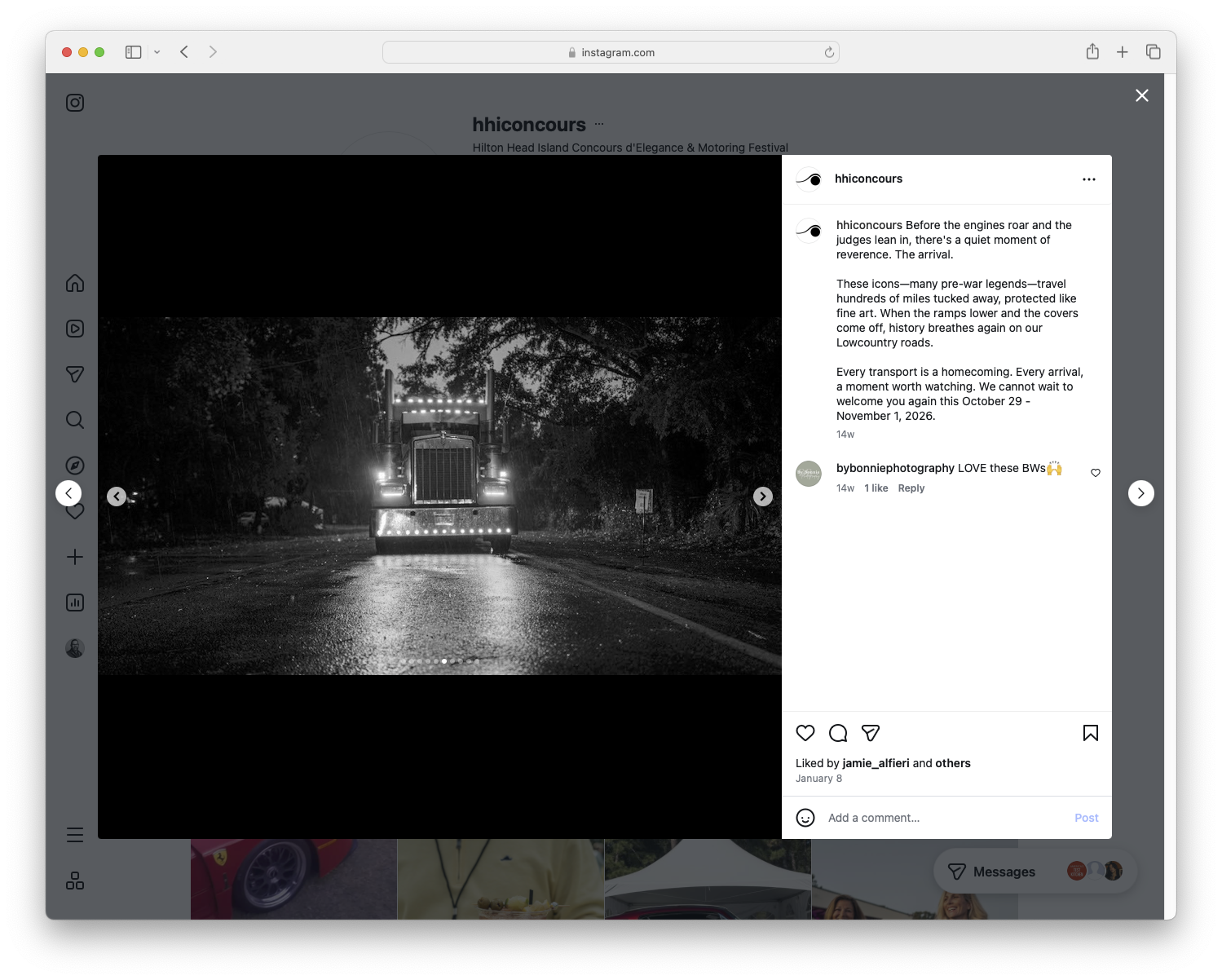Open the Explore compass icon
Image resolution: width=1222 pixels, height=980 pixels.
75,465
